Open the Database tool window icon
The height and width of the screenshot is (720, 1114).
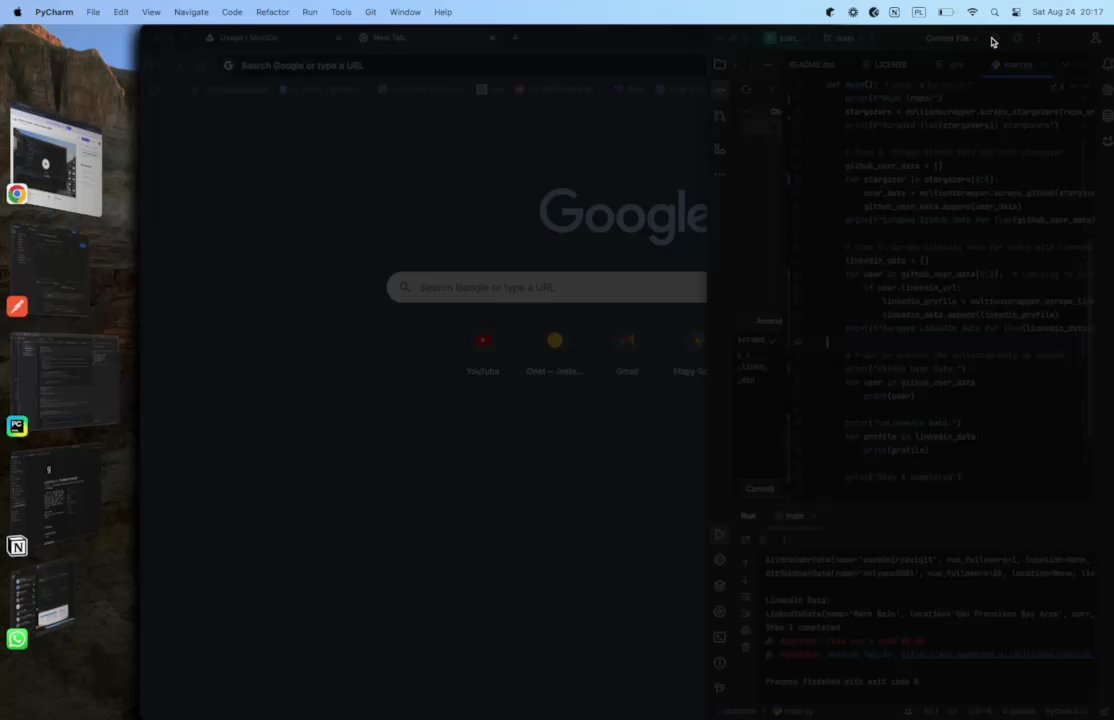pyautogui.click(x=1107, y=116)
